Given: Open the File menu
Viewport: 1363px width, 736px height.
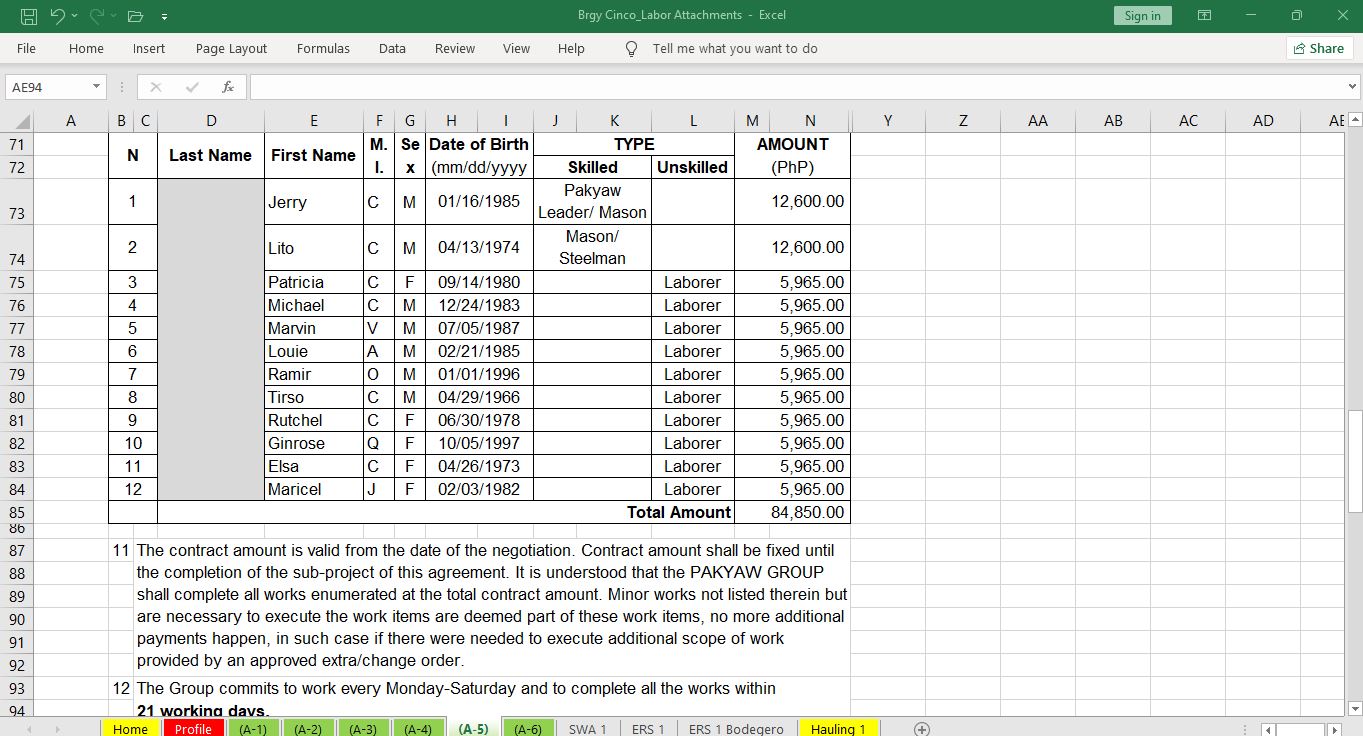Looking at the screenshot, I should (x=27, y=48).
